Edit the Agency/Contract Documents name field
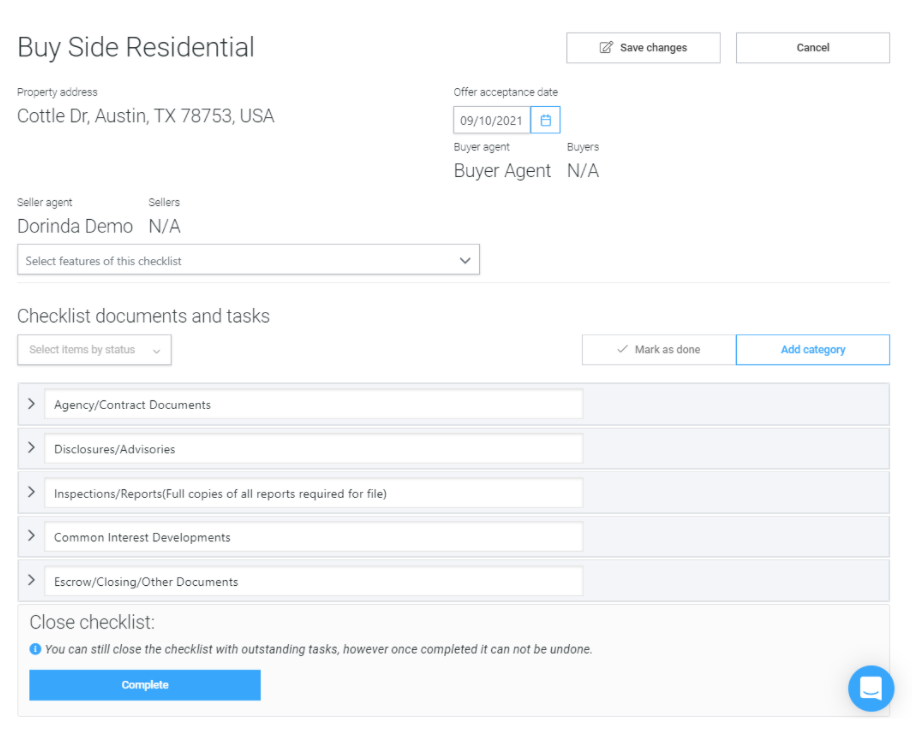This screenshot has width=922, height=735. click(313, 405)
